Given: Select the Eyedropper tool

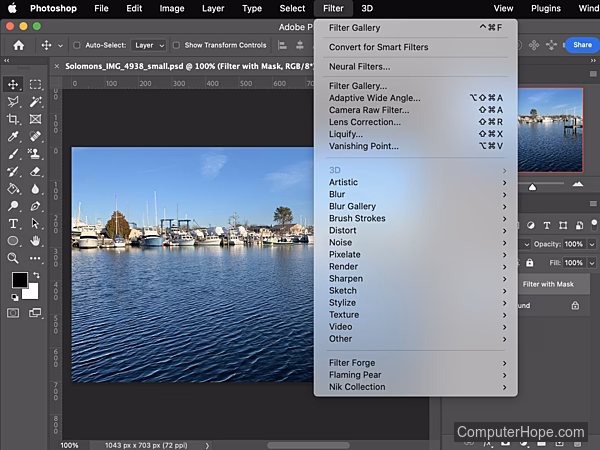Looking at the screenshot, I should pos(13,137).
